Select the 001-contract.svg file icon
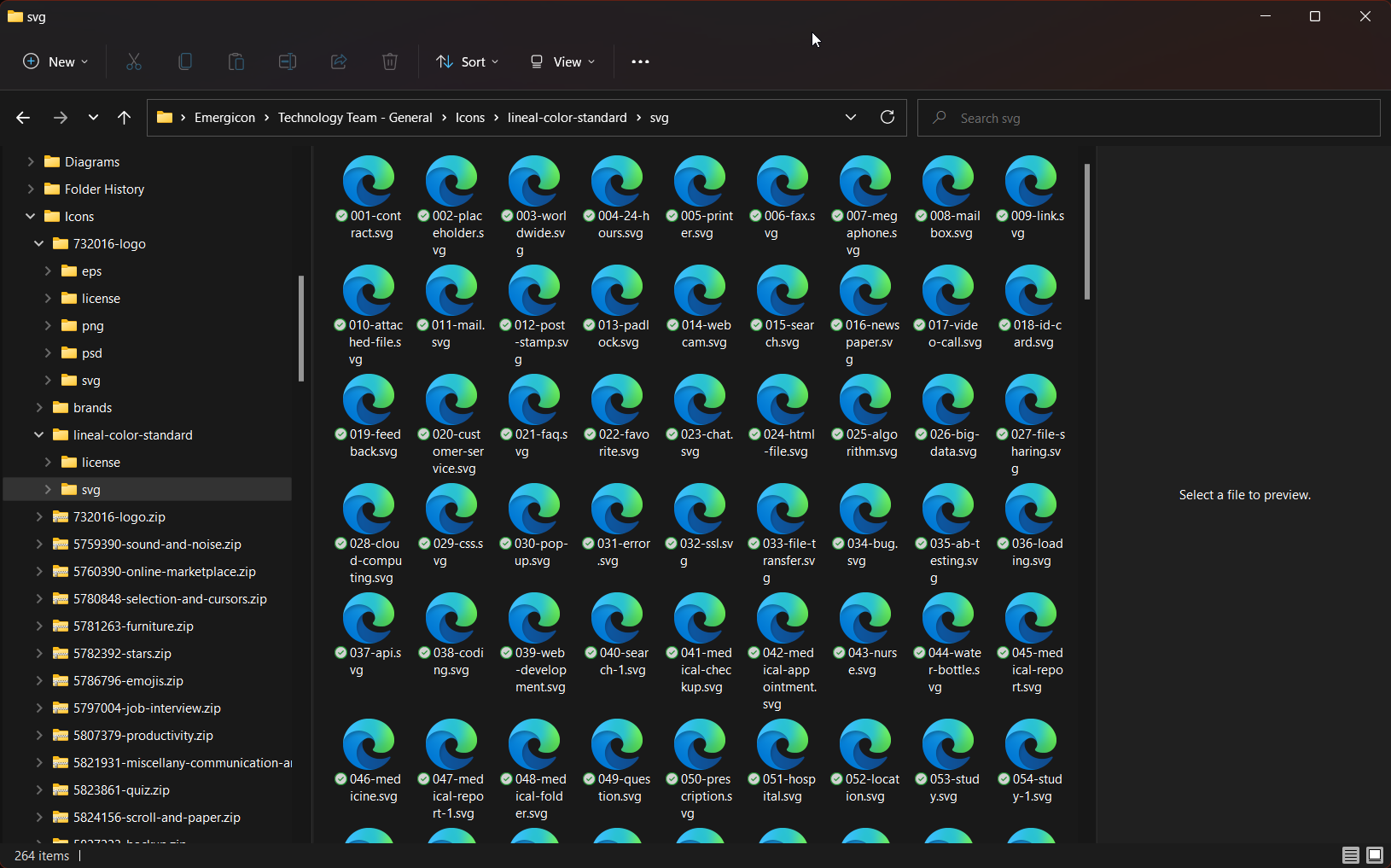The image size is (1391, 868). tap(369, 181)
